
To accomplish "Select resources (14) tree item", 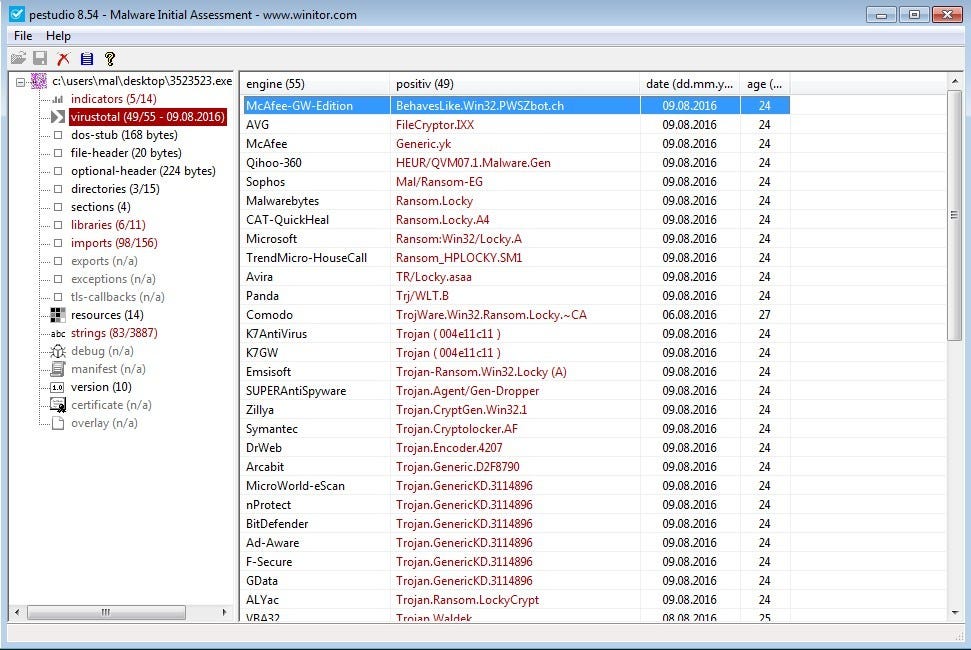I will click(107, 315).
